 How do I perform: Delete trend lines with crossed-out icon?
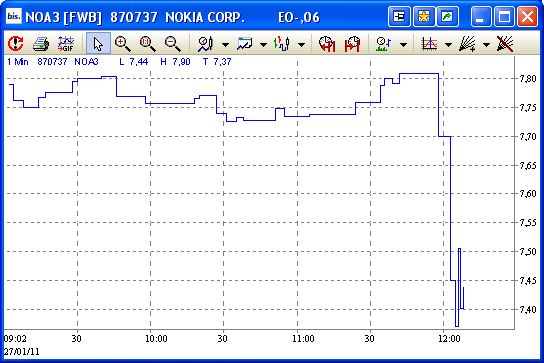pyautogui.click(x=505, y=44)
